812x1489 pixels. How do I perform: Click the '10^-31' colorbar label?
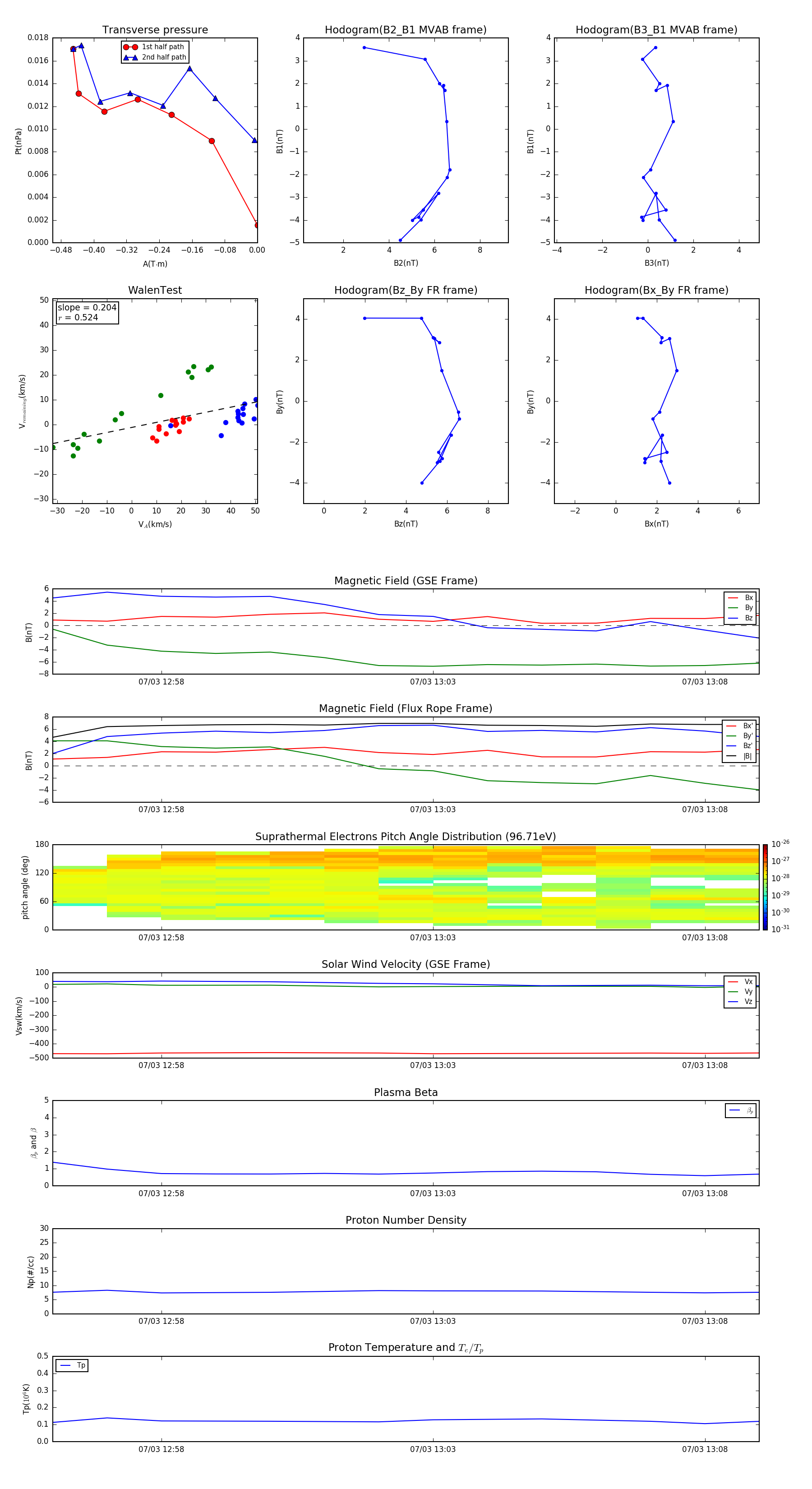coord(780,929)
